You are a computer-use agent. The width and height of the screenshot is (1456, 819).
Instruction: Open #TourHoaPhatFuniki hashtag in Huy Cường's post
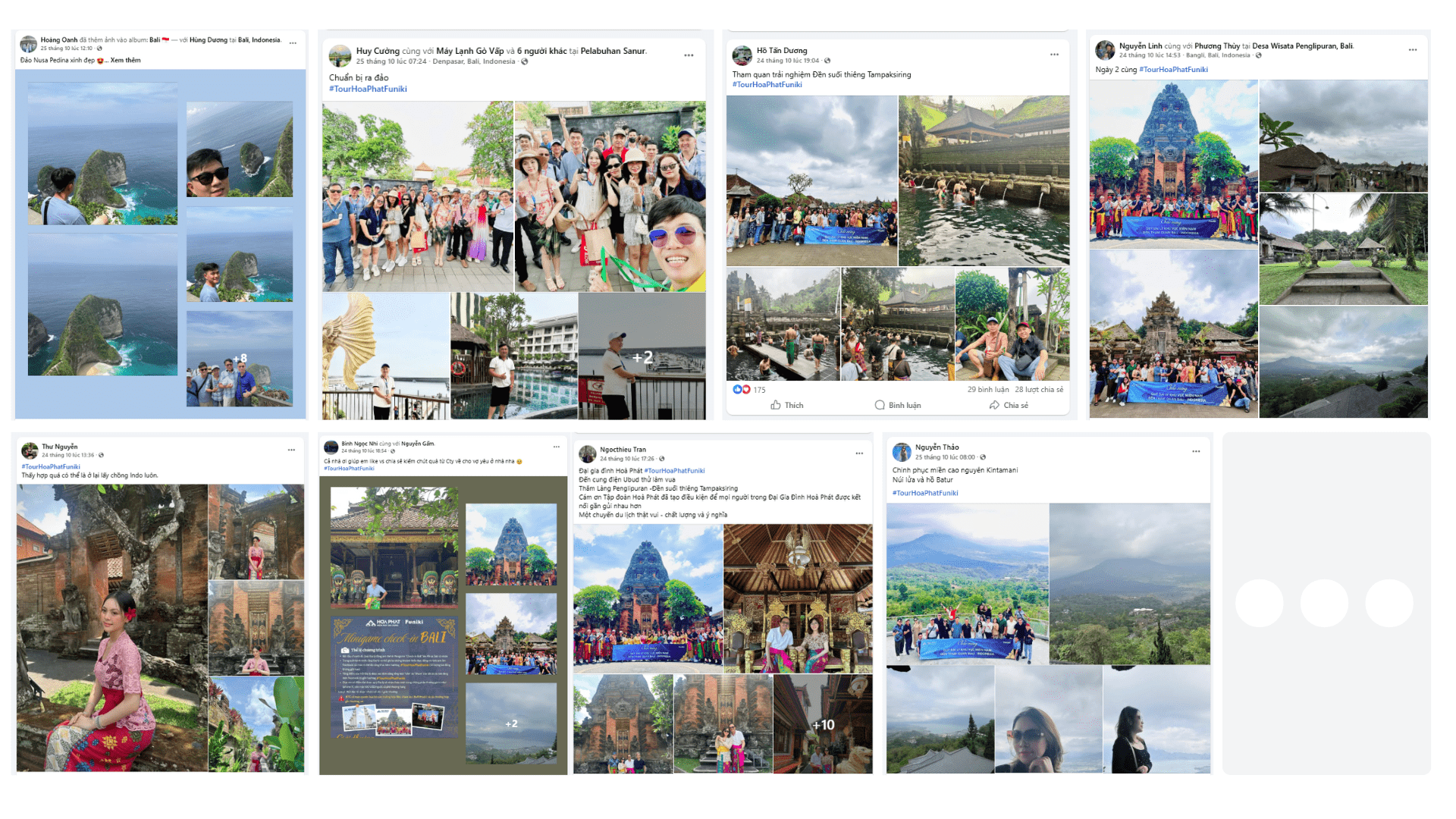click(368, 89)
